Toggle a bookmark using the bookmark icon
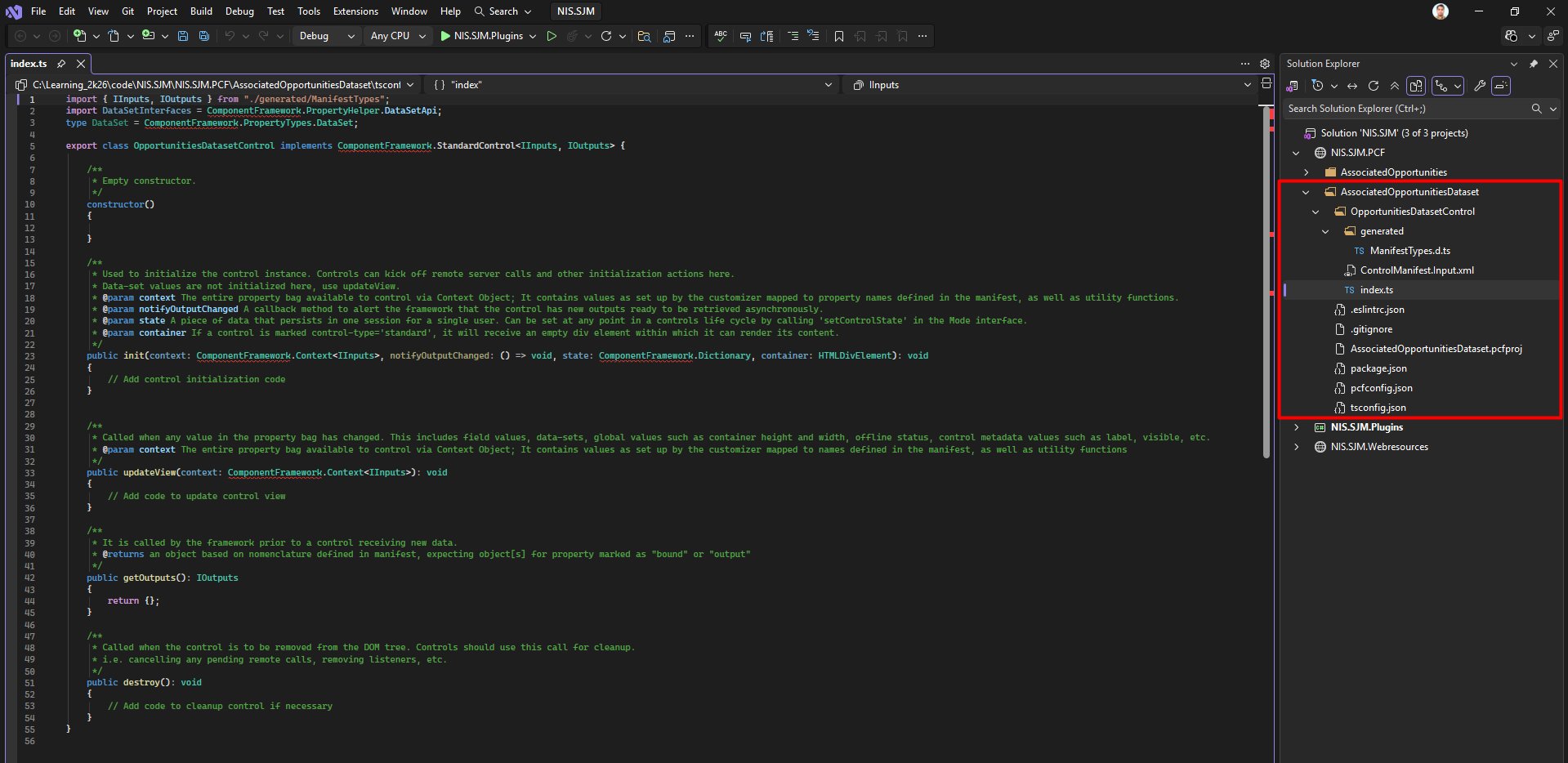The height and width of the screenshot is (763, 1568). click(x=838, y=36)
